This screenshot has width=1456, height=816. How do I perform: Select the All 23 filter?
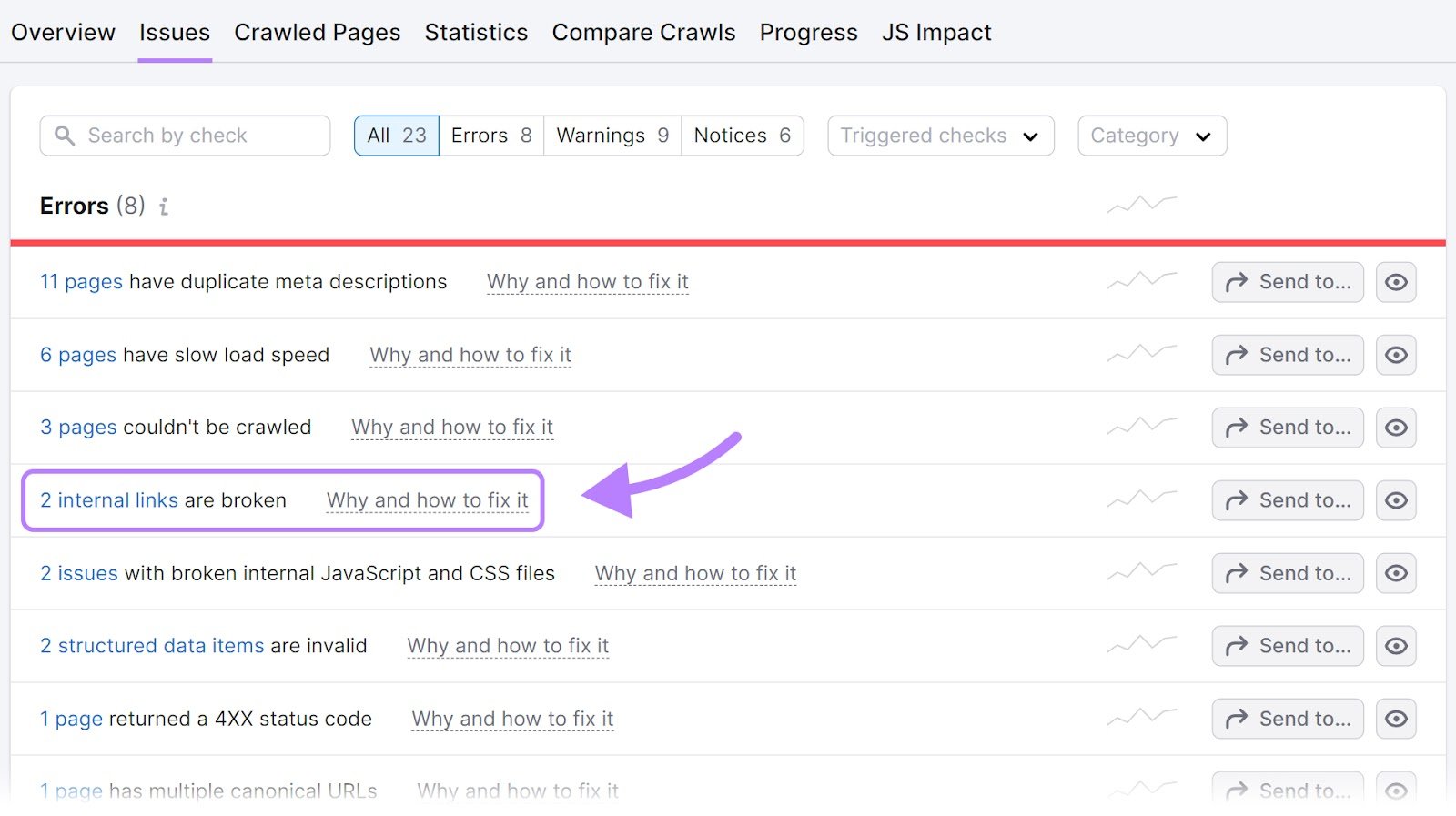tap(397, 136)
